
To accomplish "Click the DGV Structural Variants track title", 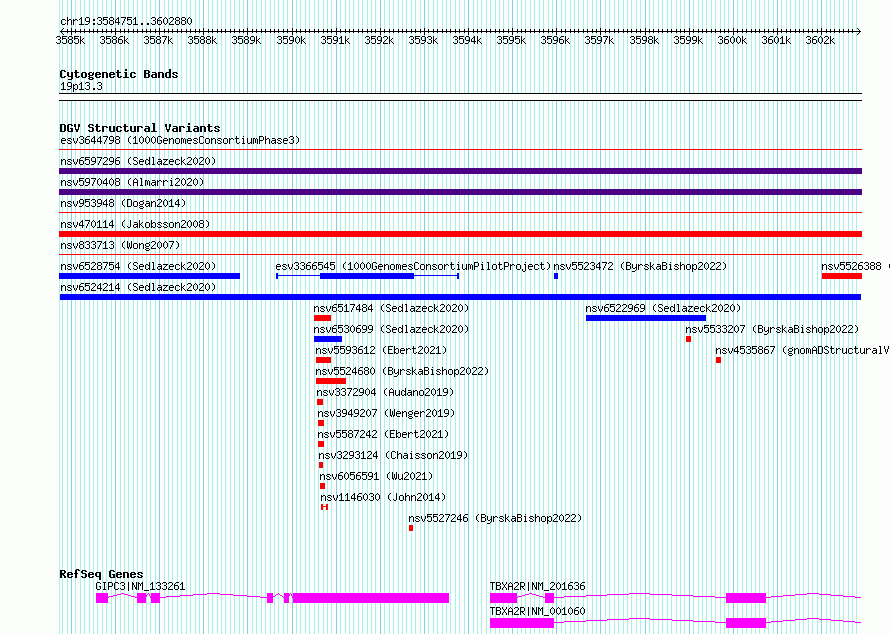I will point(140,128).
